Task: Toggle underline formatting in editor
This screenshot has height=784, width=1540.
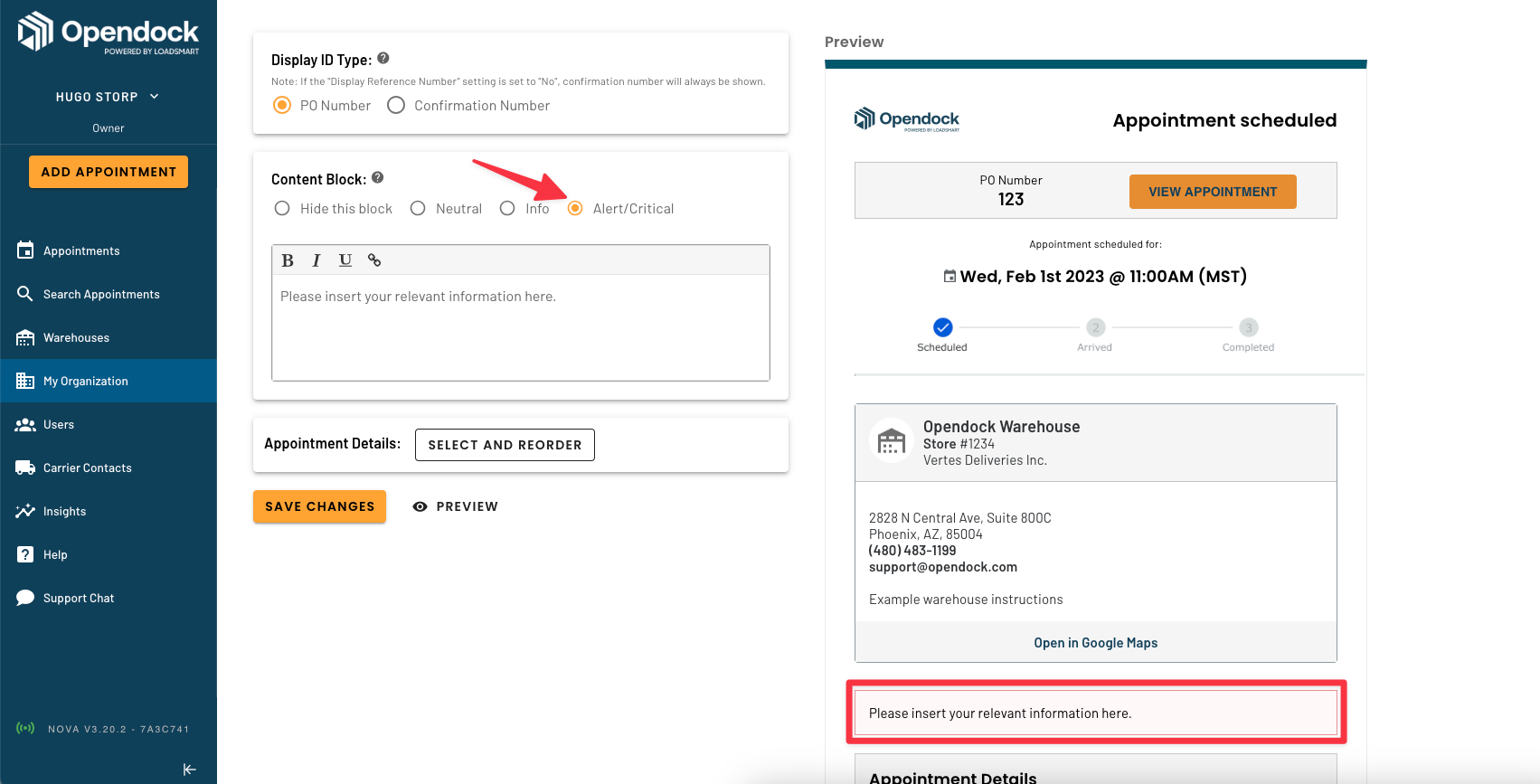Action: click(x=345, y=260)
